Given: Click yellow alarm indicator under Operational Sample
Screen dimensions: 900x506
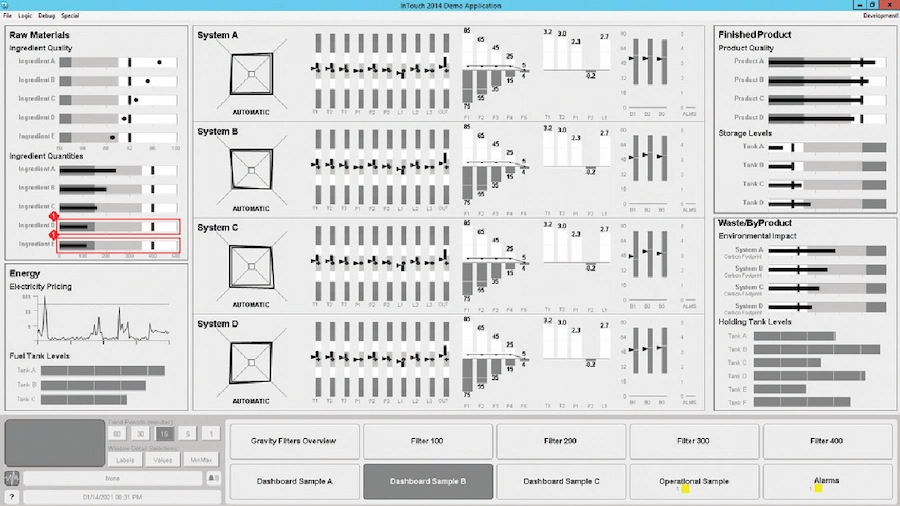Looking at the screenshot, I should pos(685,489).
